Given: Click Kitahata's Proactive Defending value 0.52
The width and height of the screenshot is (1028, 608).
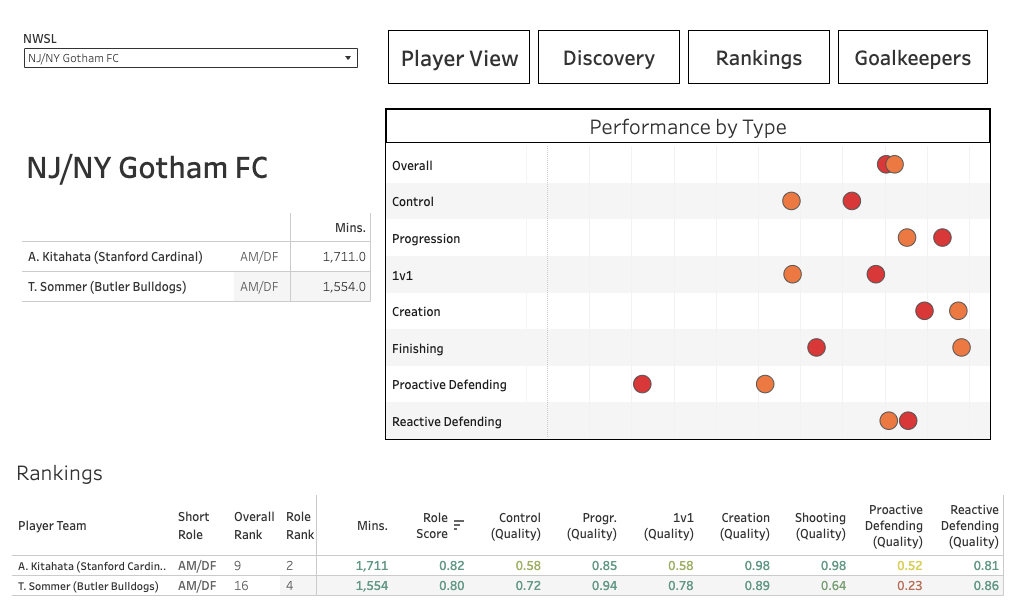Looking at the screenshot, I should [909, 565].
